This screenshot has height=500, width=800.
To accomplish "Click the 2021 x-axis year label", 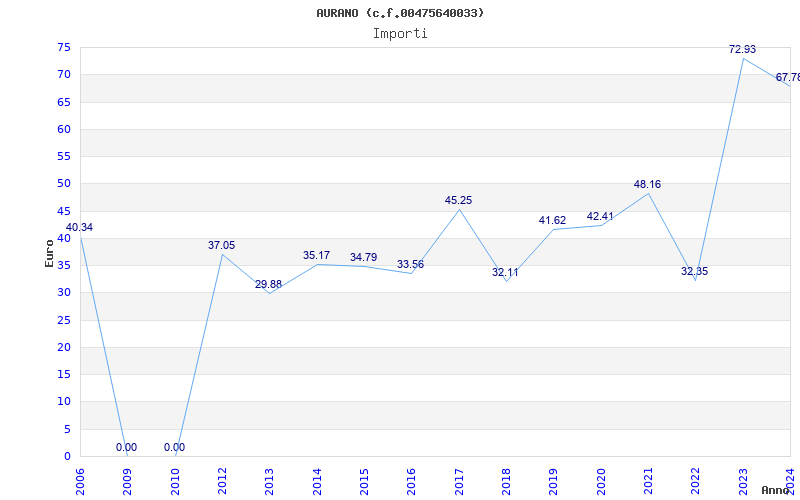I will (648, 482).
